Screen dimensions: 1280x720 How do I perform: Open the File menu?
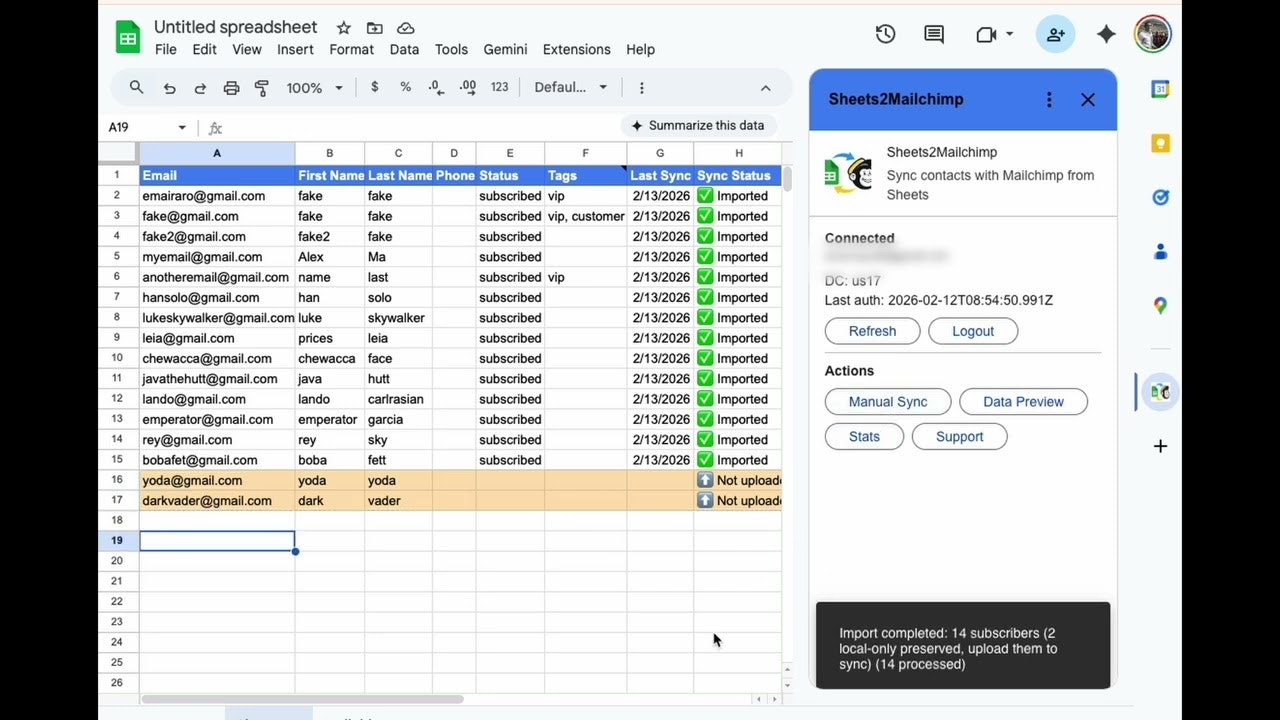(166, 49)
